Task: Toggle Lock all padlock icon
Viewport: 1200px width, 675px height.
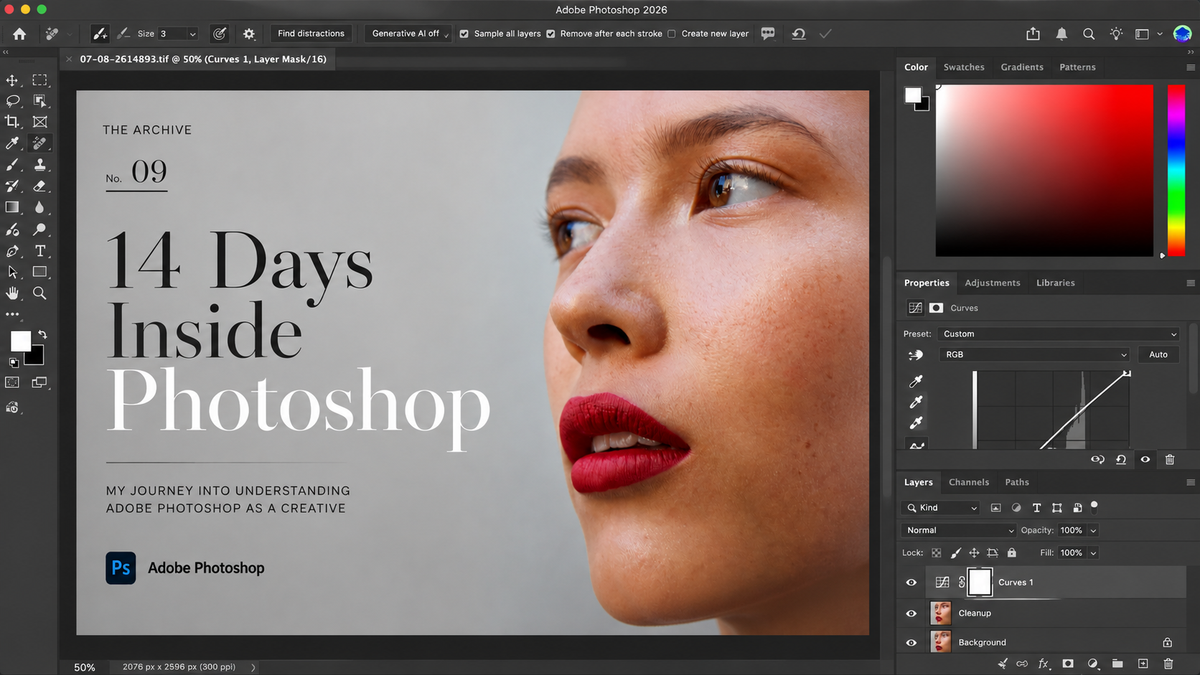Action: 1012,553
